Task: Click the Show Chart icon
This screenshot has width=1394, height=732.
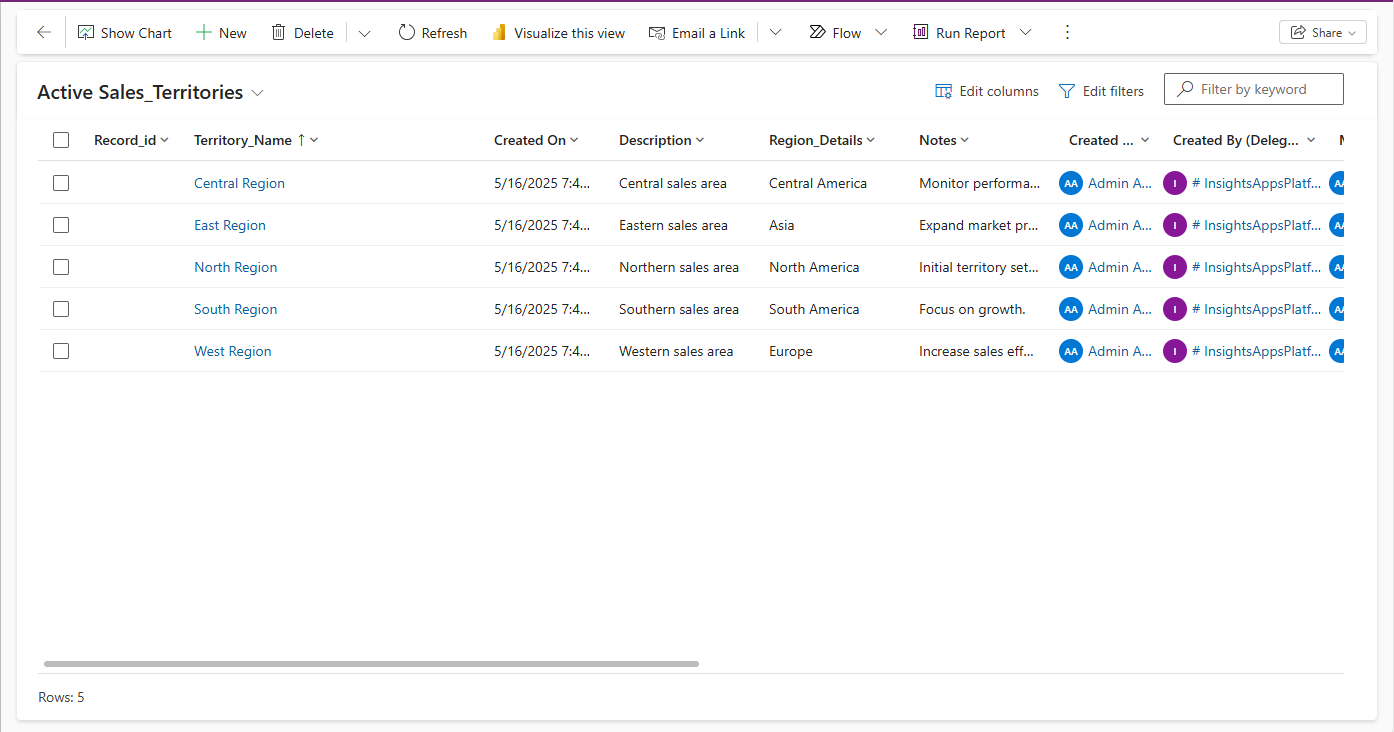Action: [87, 33]
